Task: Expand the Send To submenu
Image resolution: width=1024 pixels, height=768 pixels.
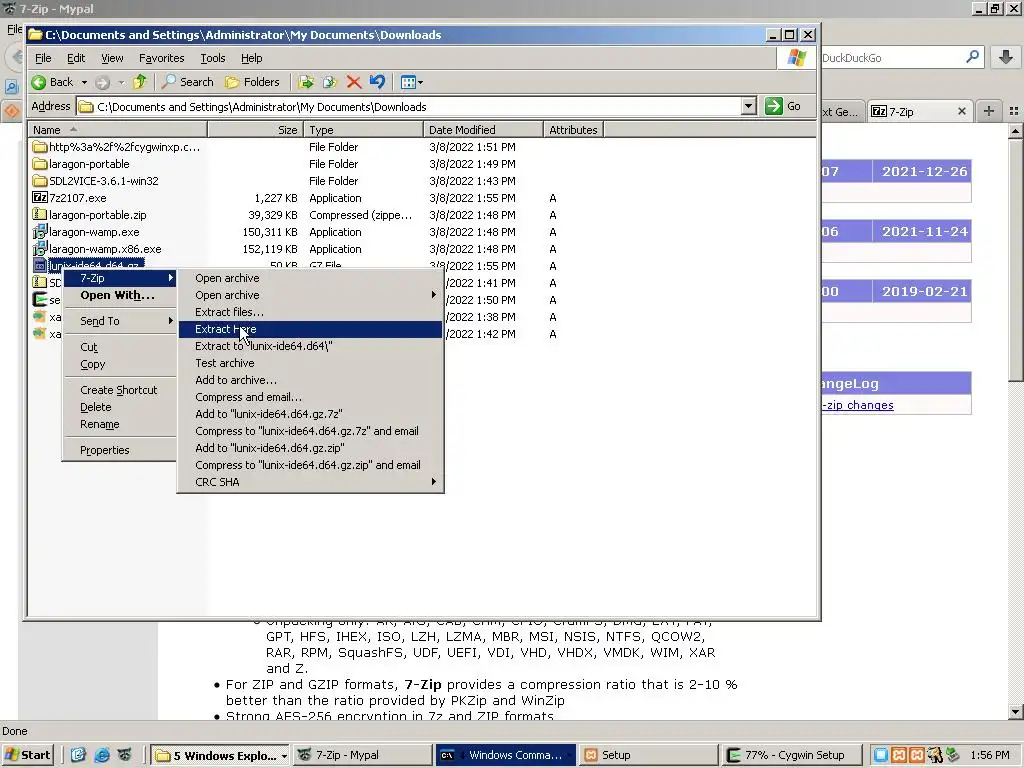Action: [120, 321]
